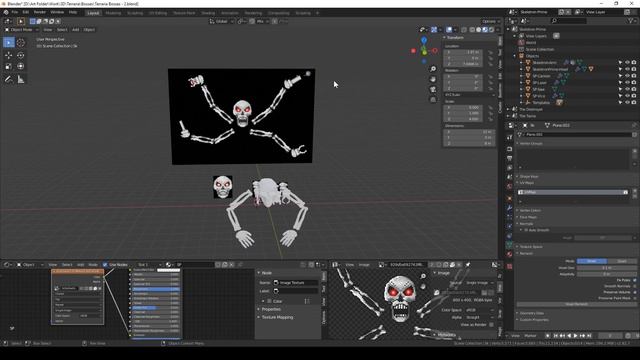This screenshot has width=640, height=360.
Task: Switch perspective/orthographic with grid icon
Action: (x=433, y=100)
